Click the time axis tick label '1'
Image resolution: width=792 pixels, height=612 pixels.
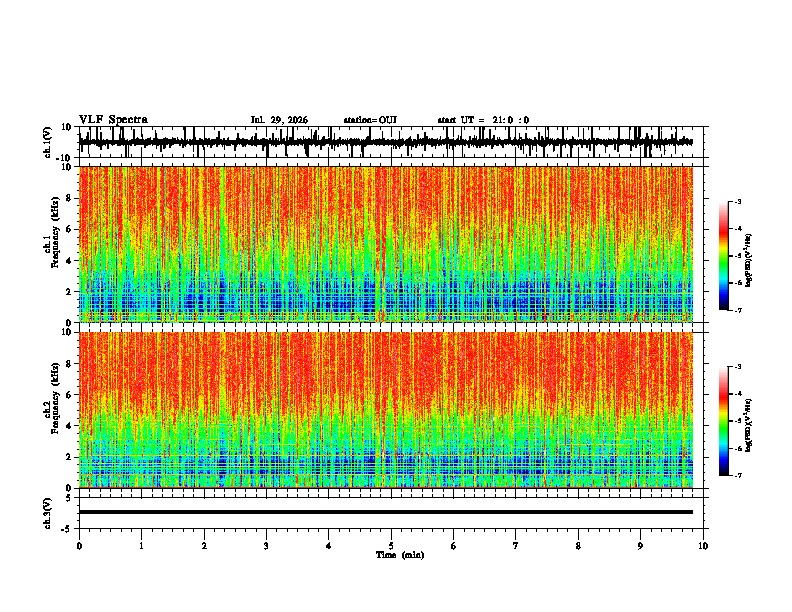coord(141,546)
